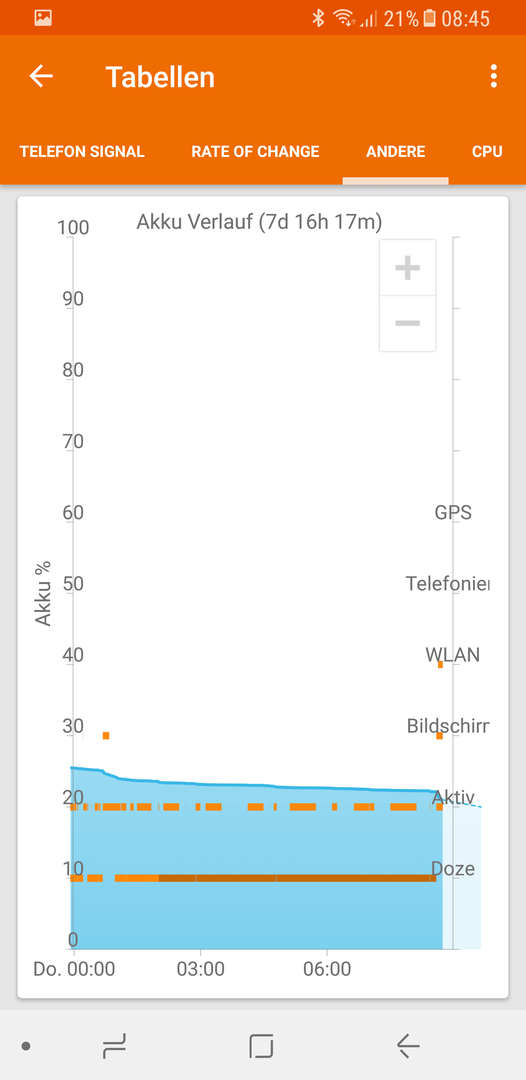Tap the battery indicator in status bar
The image size is (526, 1080).
[430, 19]
